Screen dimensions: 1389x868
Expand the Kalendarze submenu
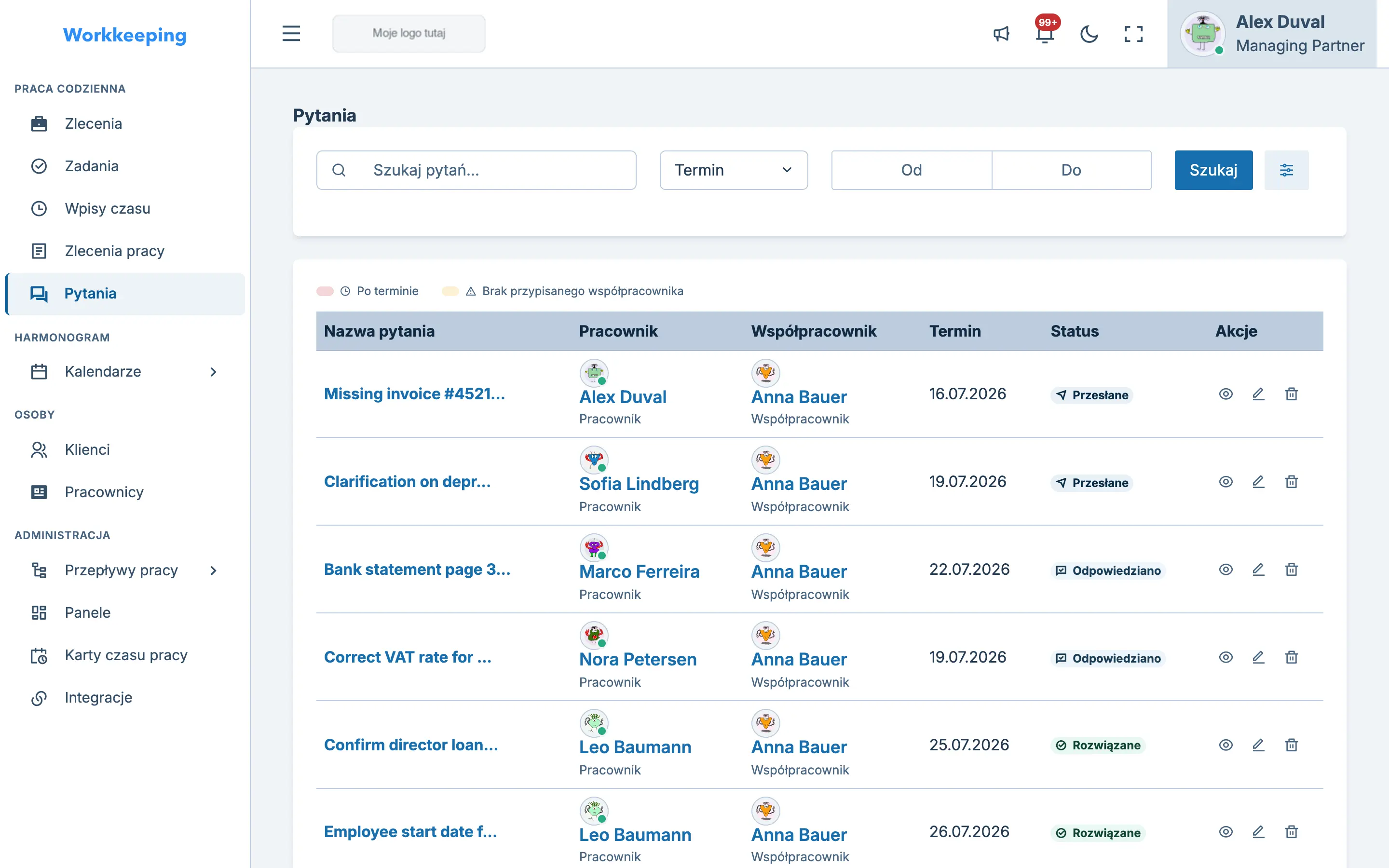(x=213, y=372)
